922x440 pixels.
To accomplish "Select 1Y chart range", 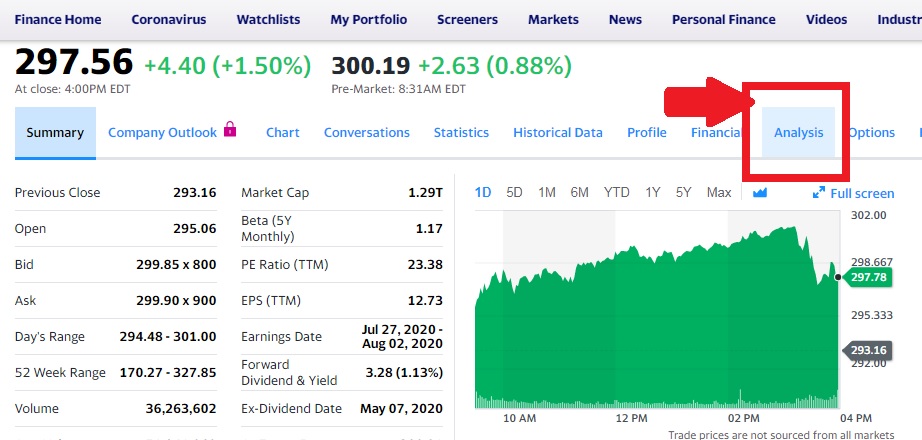I will pos(653,192).
